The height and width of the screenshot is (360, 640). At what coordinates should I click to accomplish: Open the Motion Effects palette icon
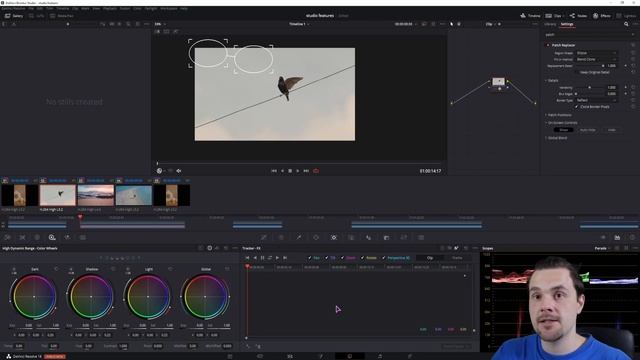82,237
